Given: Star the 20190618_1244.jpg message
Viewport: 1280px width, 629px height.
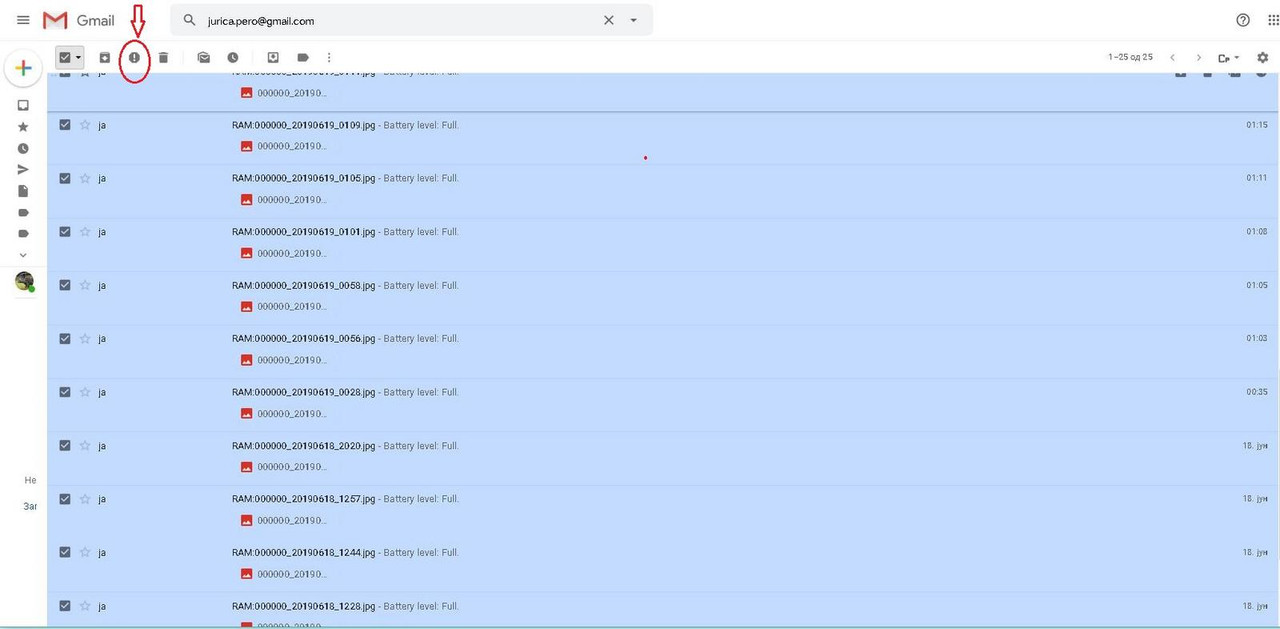Looking at the screenshot, I should tap(85, 552).
